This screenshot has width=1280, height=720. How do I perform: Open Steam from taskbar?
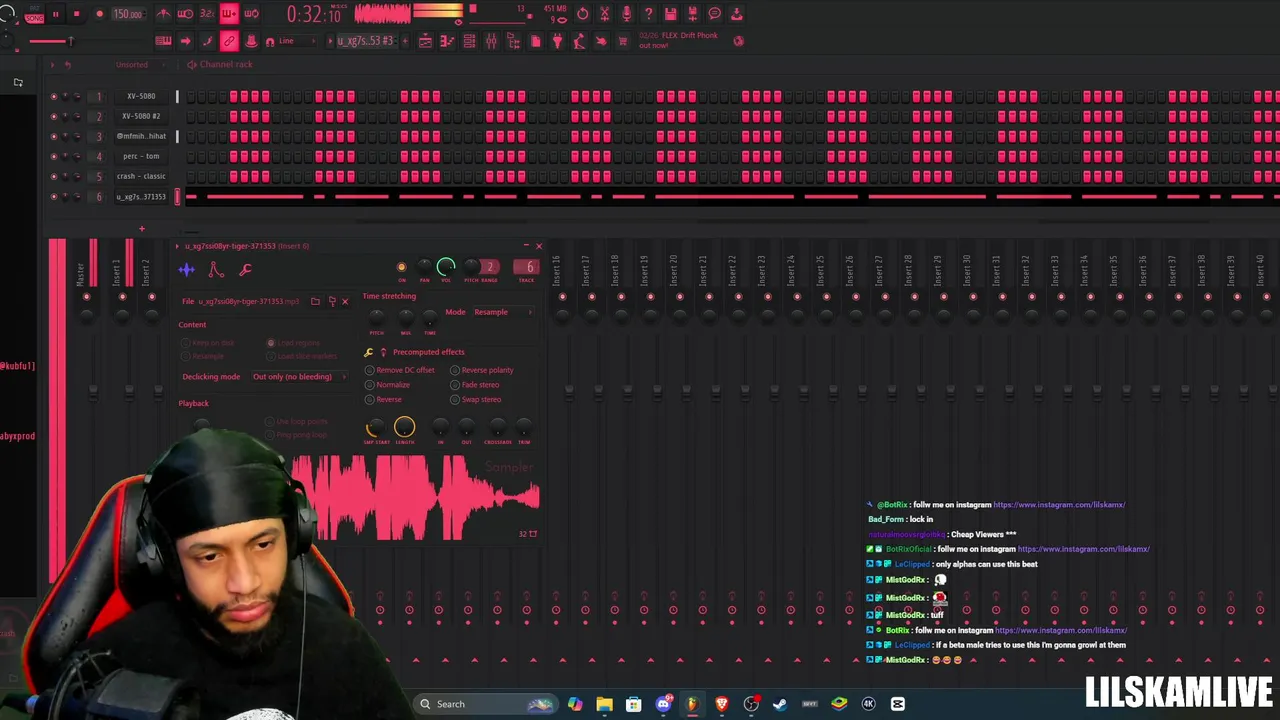(x=780, y=704)
